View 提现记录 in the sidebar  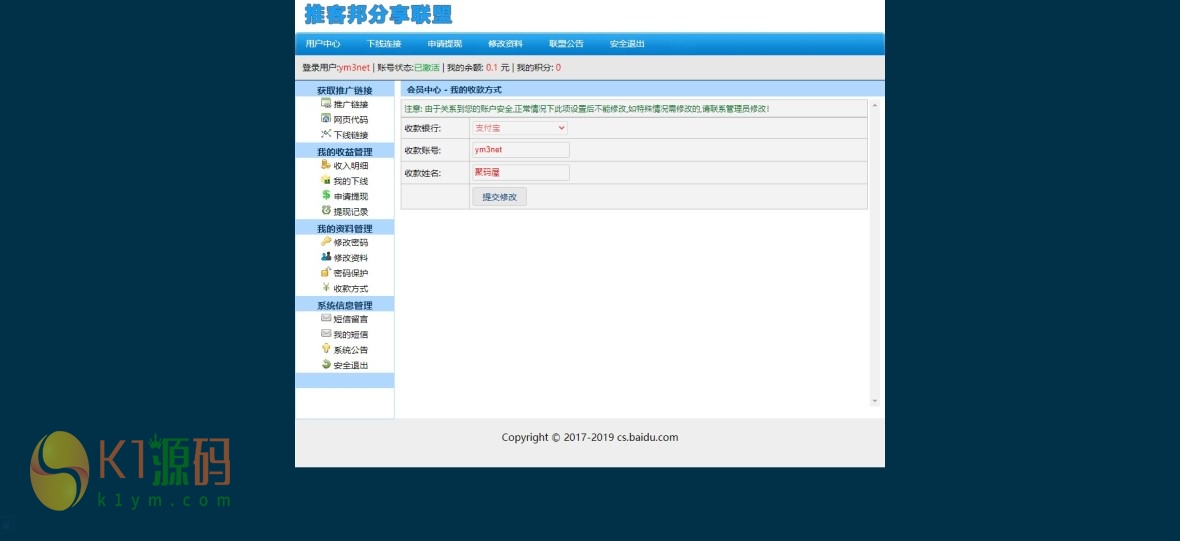click(x=350, y=212)
